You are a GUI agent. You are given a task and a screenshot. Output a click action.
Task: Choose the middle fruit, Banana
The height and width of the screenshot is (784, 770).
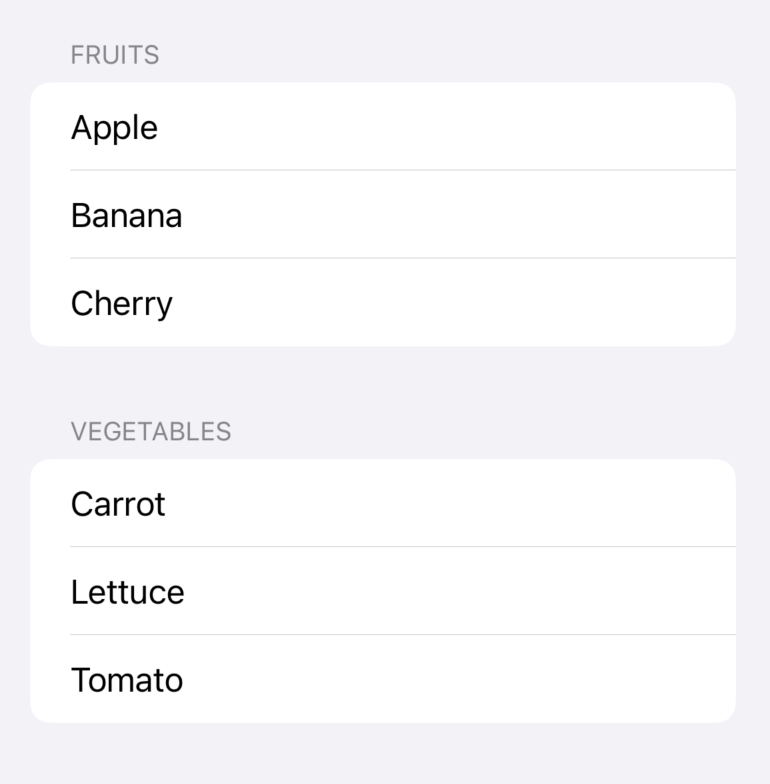click(x=383, y=215)
